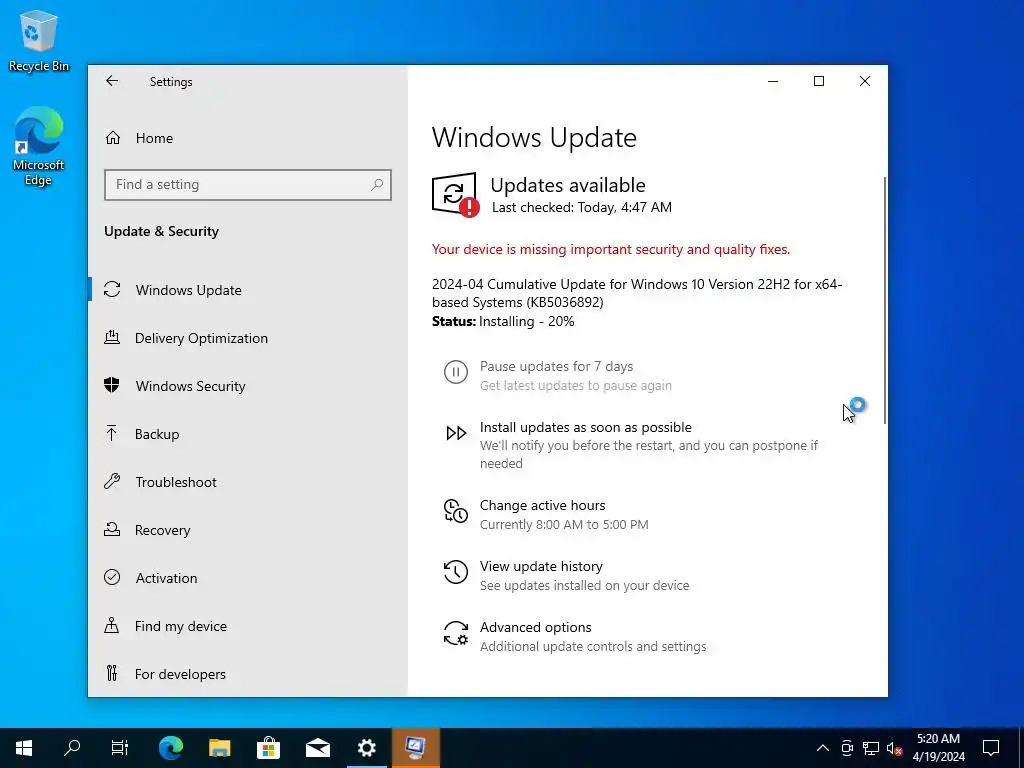Image resolution: width=1024 pixels, height=768 pixels.
Task: Open Microsoft Store from the taskbar
Action: click(268, 748)
